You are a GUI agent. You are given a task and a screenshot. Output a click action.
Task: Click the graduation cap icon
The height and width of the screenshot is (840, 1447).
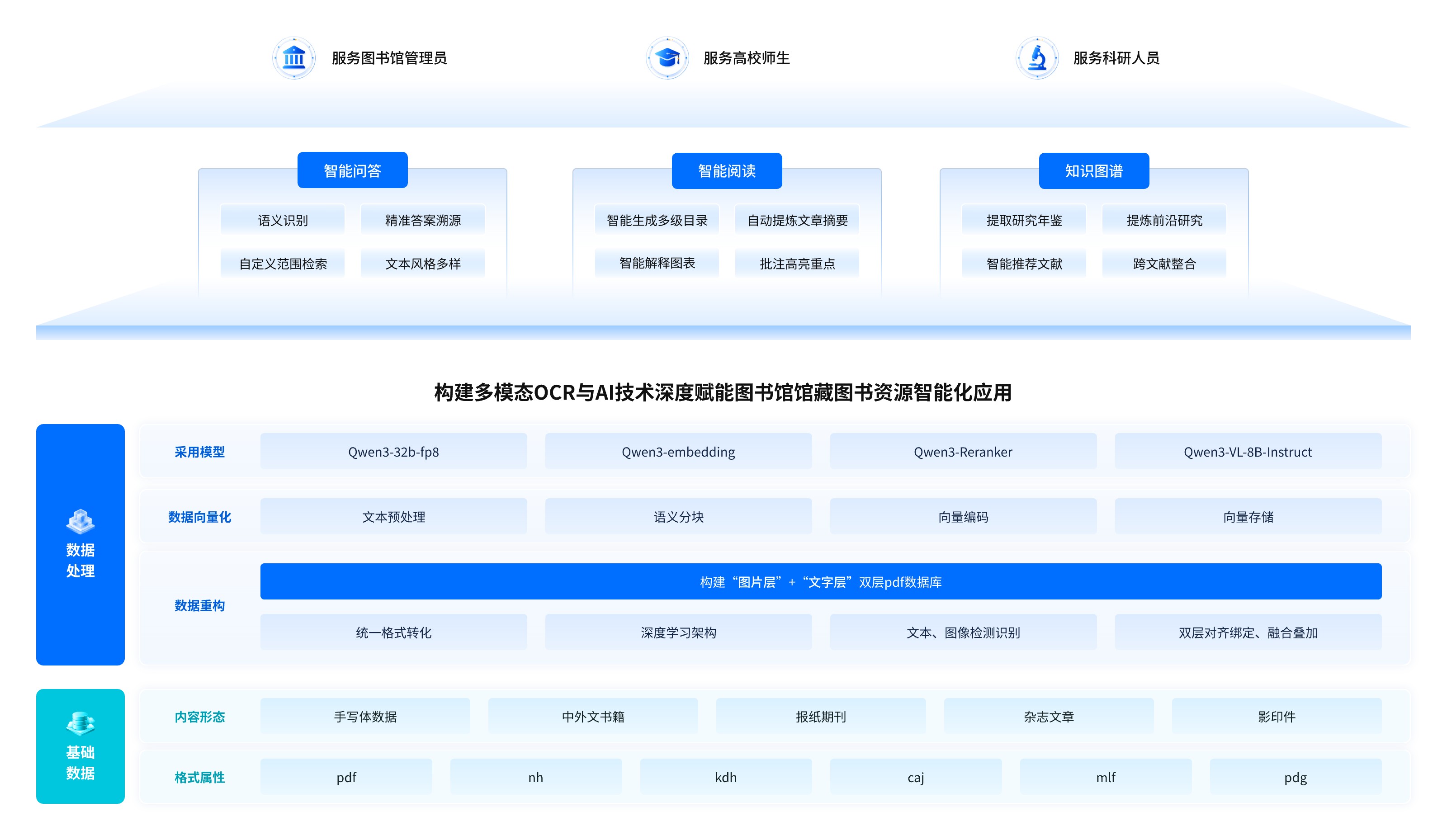click(x=667, y=58)
